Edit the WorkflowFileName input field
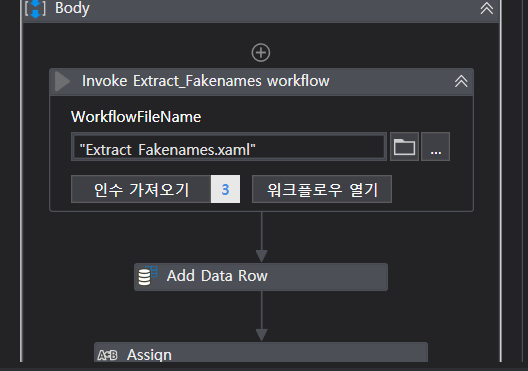The image size is (528, 371). pos(229,147)
